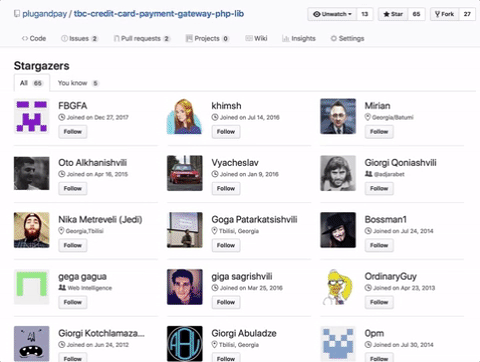Open the Wiki tab
Screen dimensions: 480x362
(256, 38)
